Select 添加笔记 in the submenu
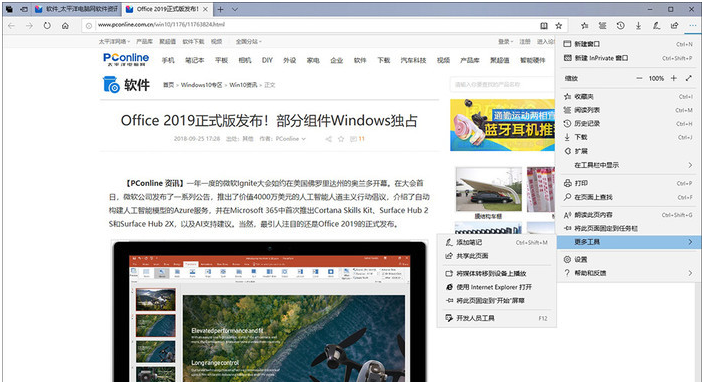The image size is (708, 382). 496,242
